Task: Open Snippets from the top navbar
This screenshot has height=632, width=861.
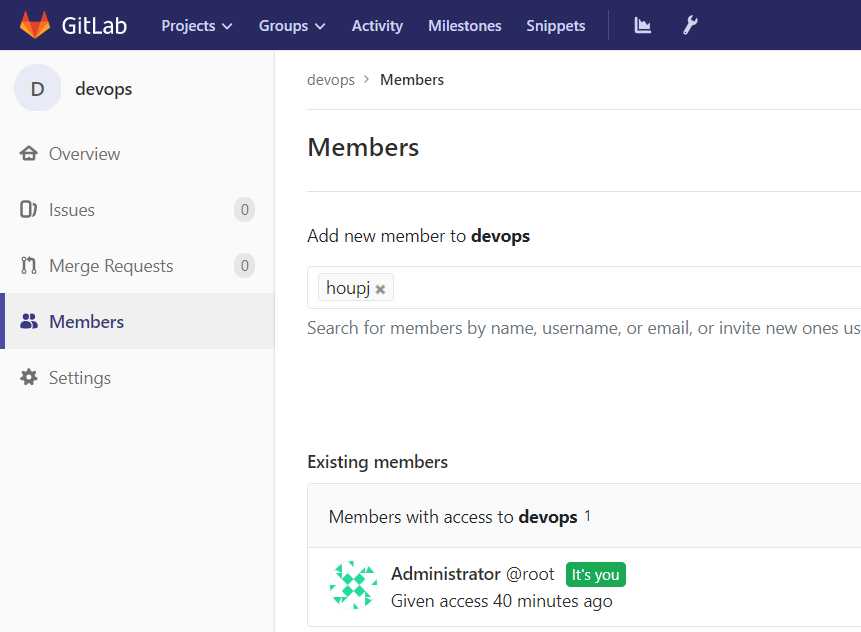Action: coord(556,26)
